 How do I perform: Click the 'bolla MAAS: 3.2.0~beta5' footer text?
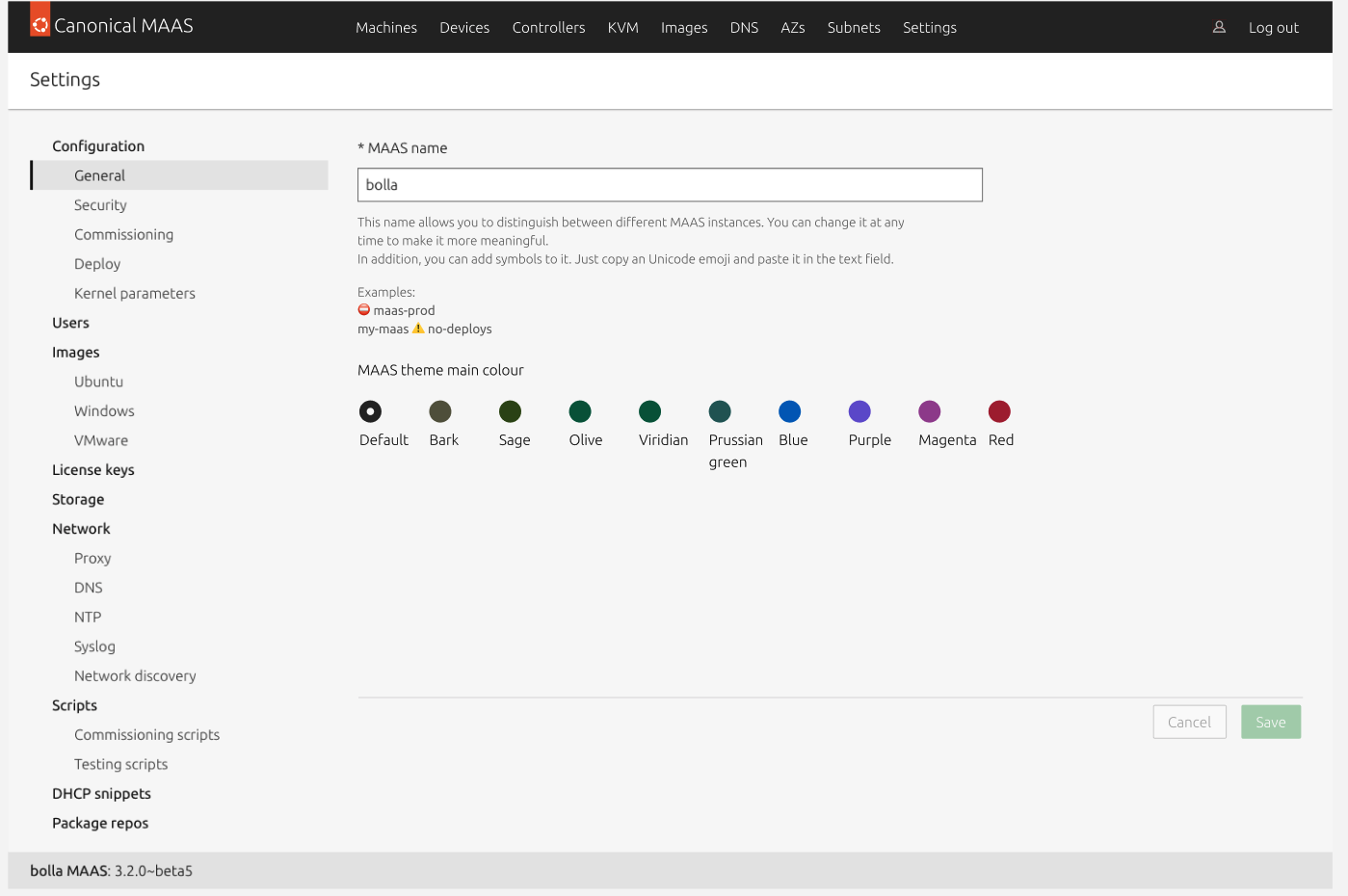pos(111,871)
